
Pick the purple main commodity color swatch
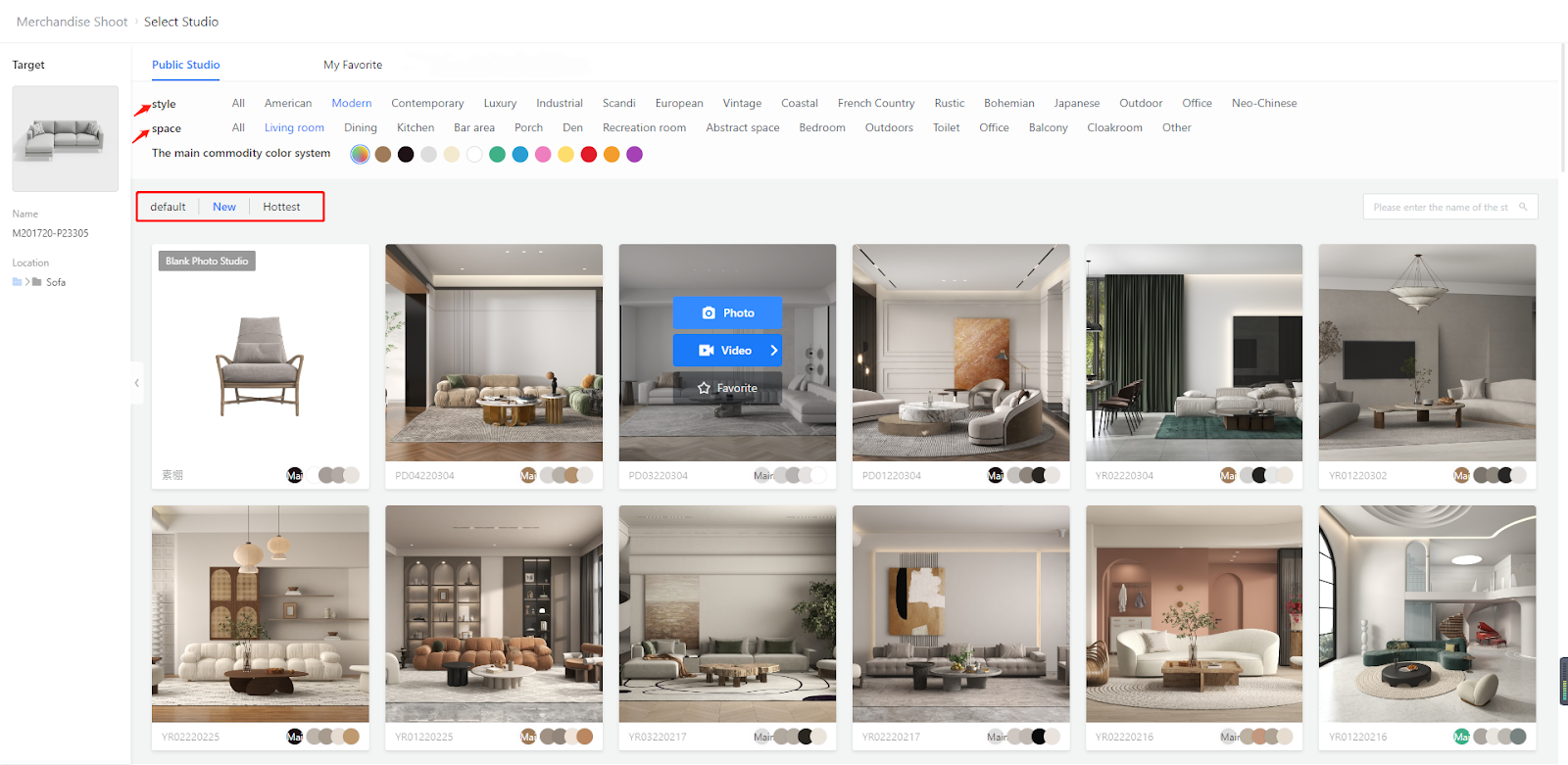point(635,154)
